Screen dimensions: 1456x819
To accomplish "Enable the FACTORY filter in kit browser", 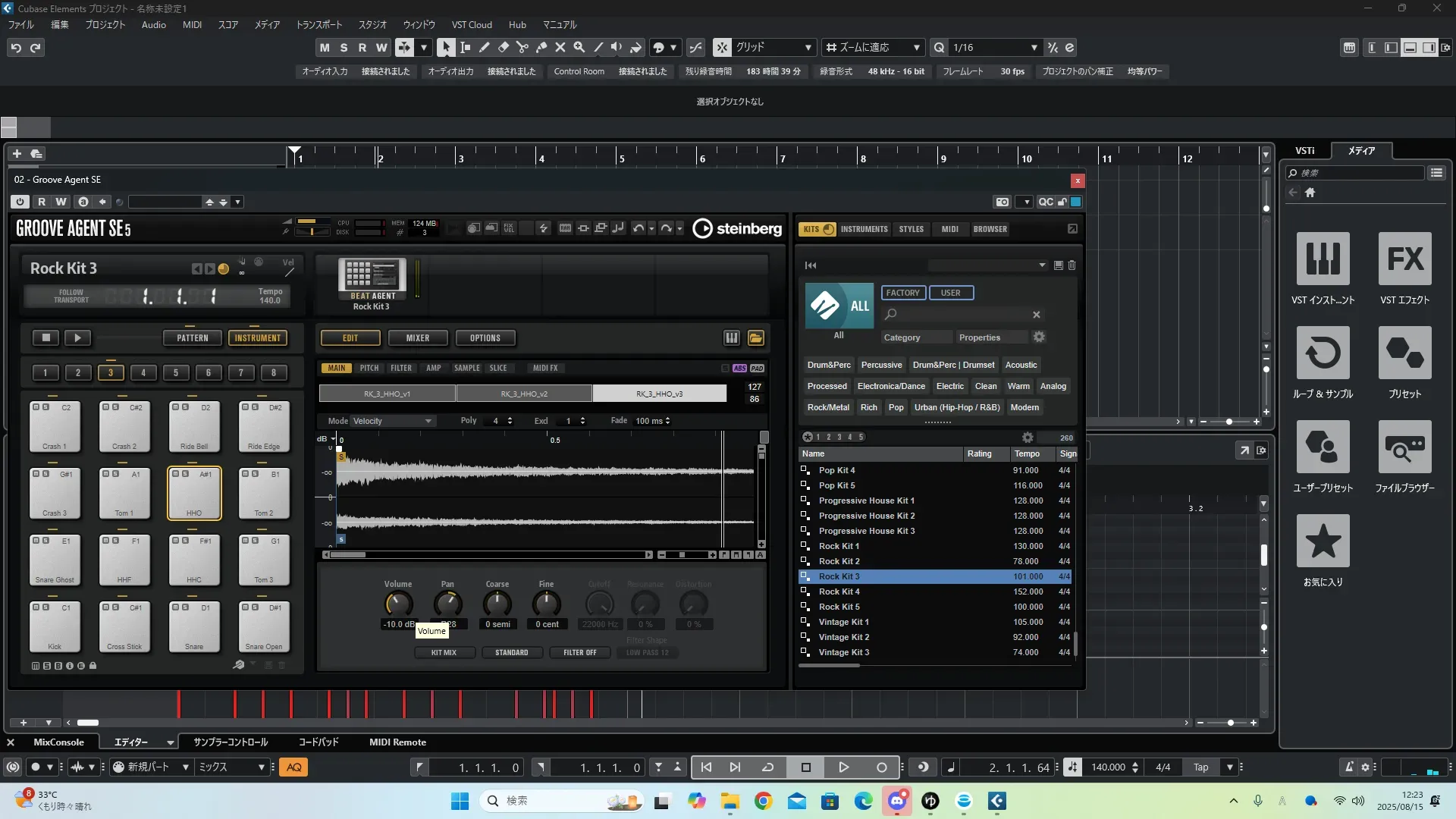I will pos(902,293).
